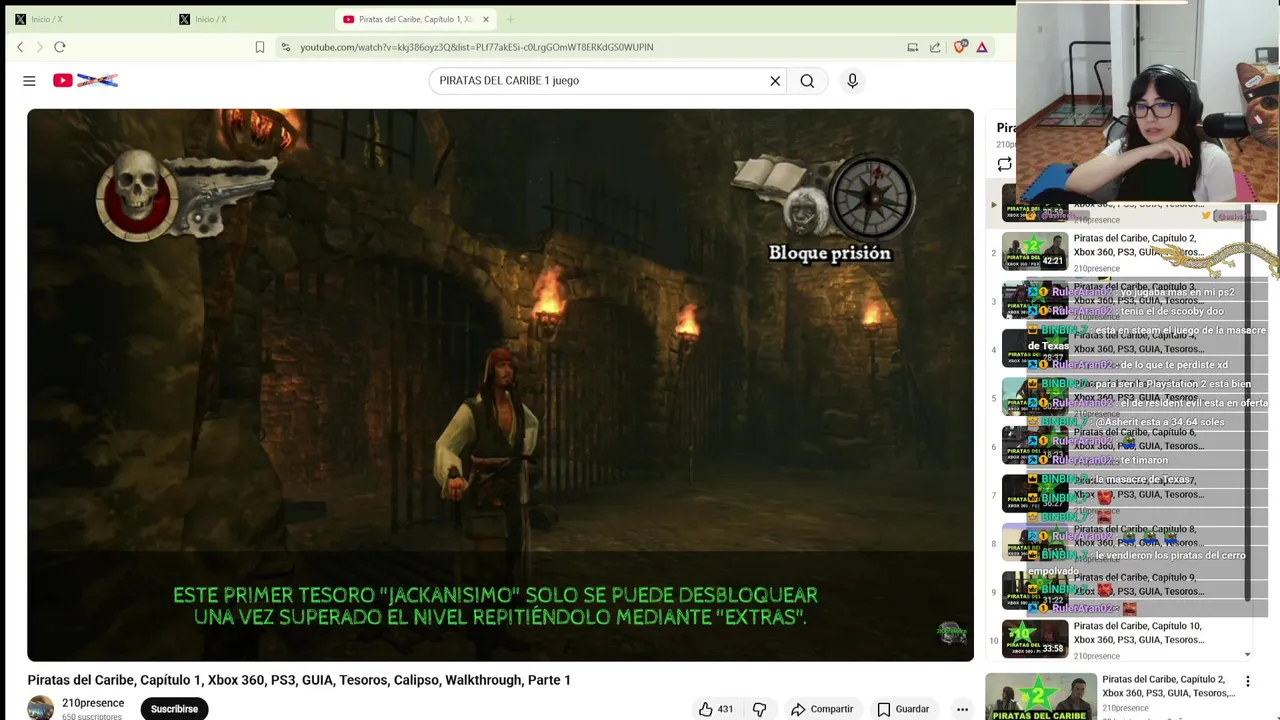Open the browser share icon

click(x=935, y=47)
